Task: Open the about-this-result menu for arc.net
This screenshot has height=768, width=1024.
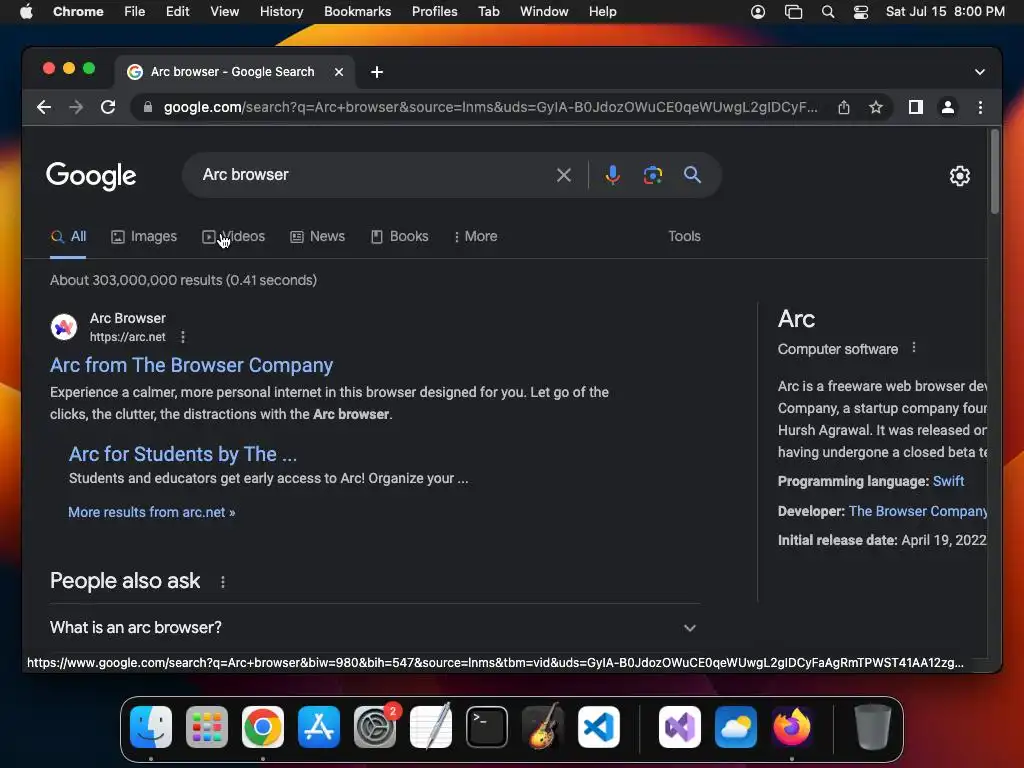Action: tap(183, 337)
